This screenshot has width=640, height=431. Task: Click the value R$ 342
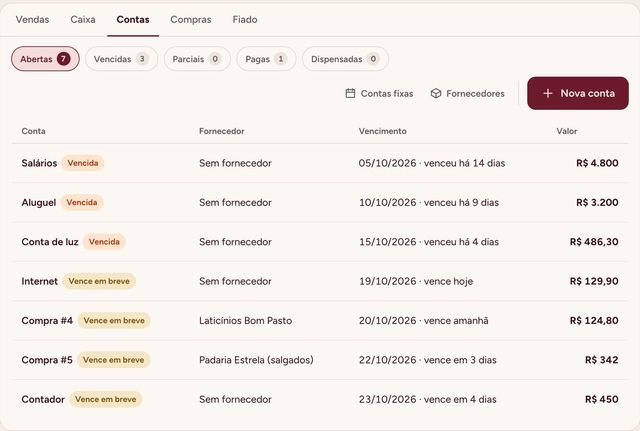[602, 360]
